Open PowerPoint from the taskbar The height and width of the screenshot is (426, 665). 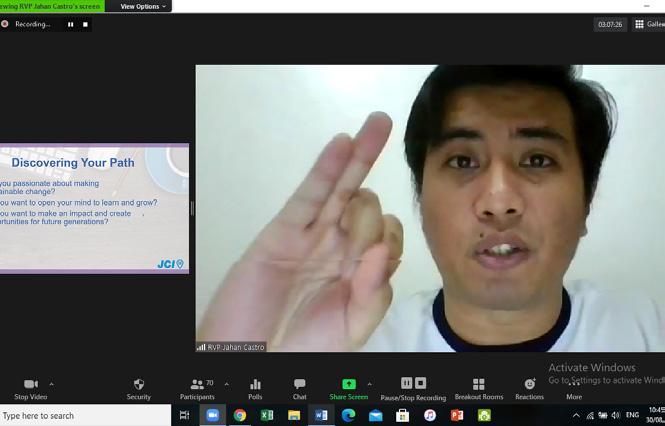pyautogui.click(x=457, y=415)
